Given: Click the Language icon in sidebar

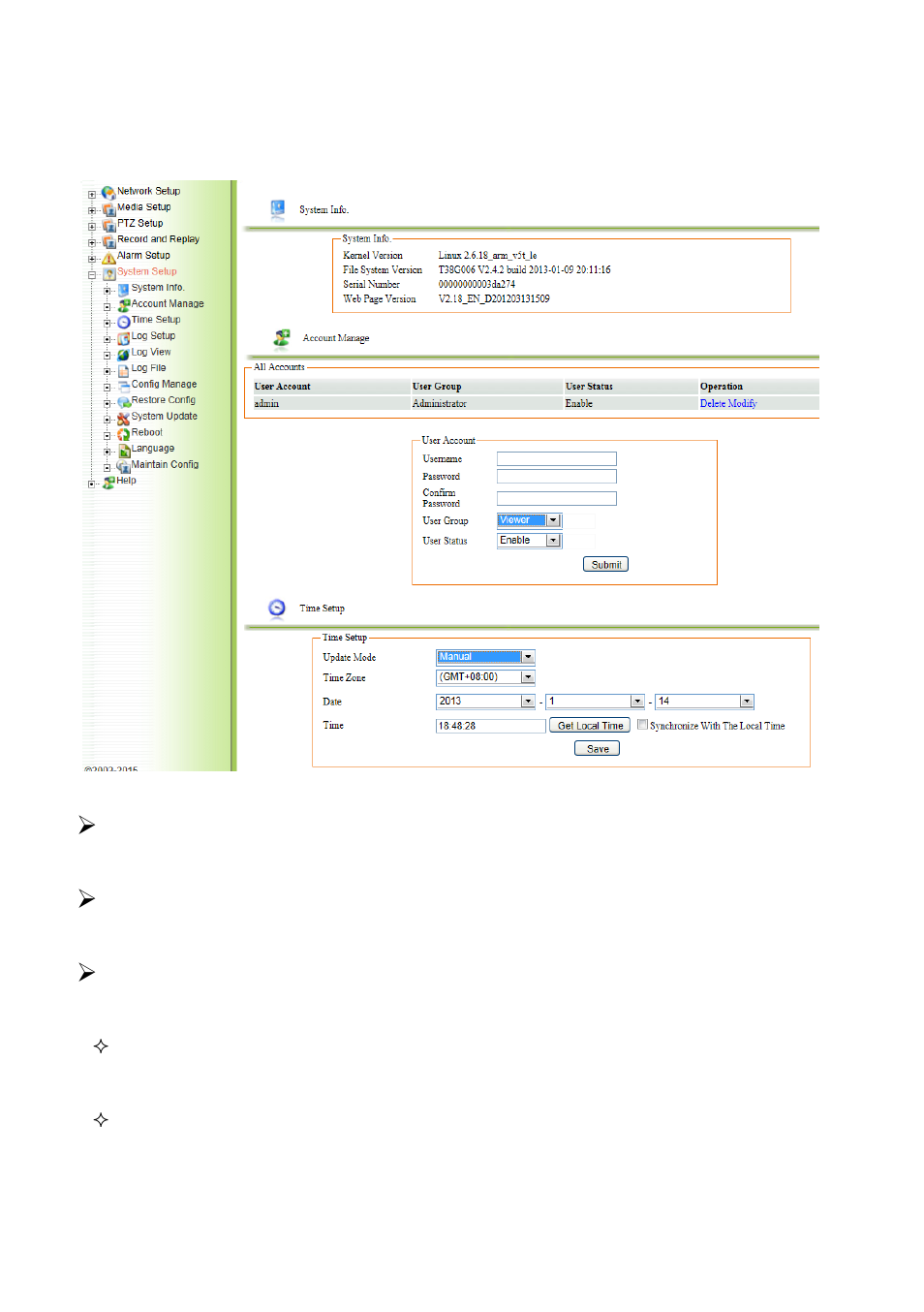Looking at the screenshot, I should point(123,450).
